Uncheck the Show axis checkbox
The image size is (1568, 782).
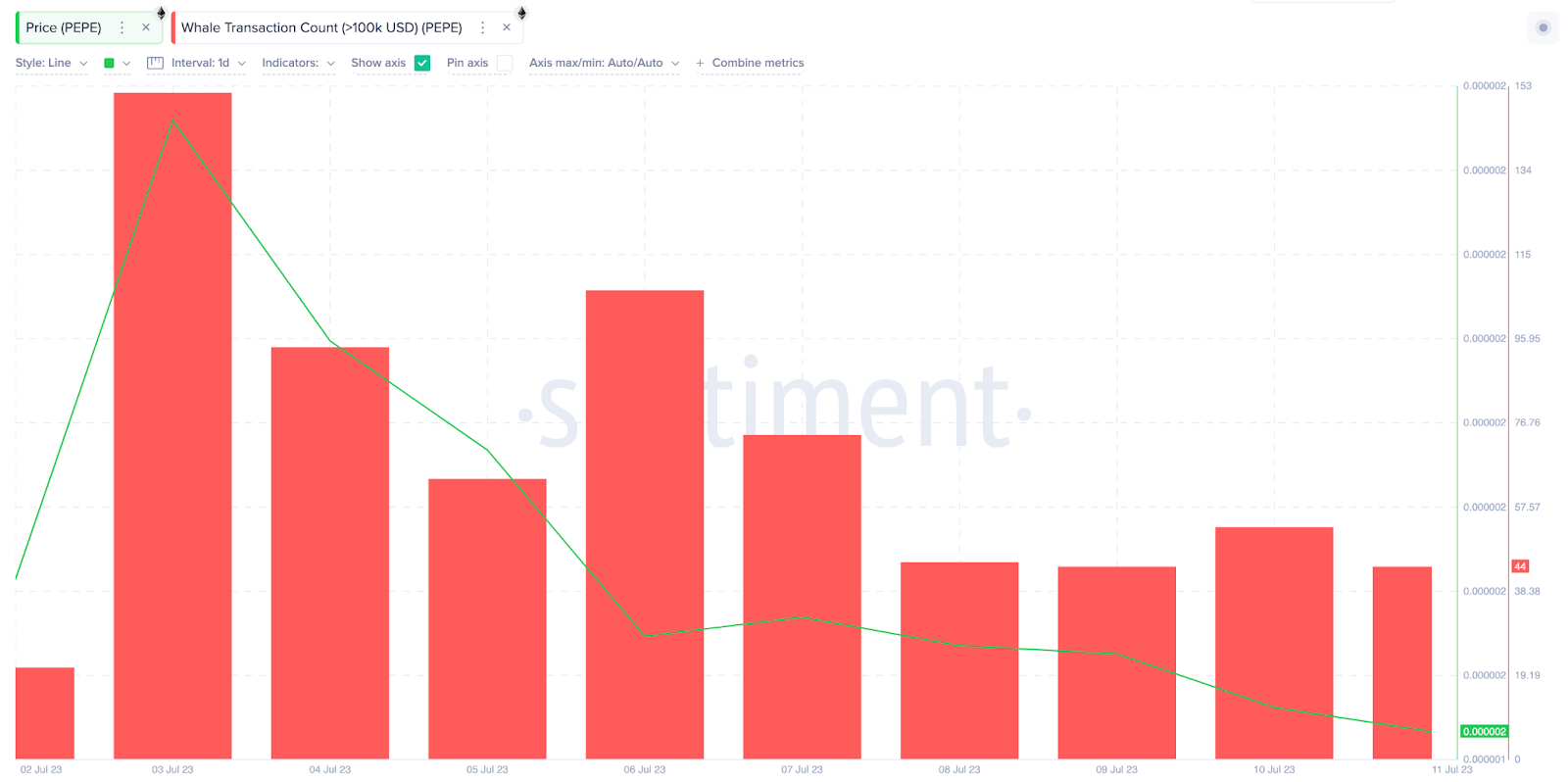(422, 63)
